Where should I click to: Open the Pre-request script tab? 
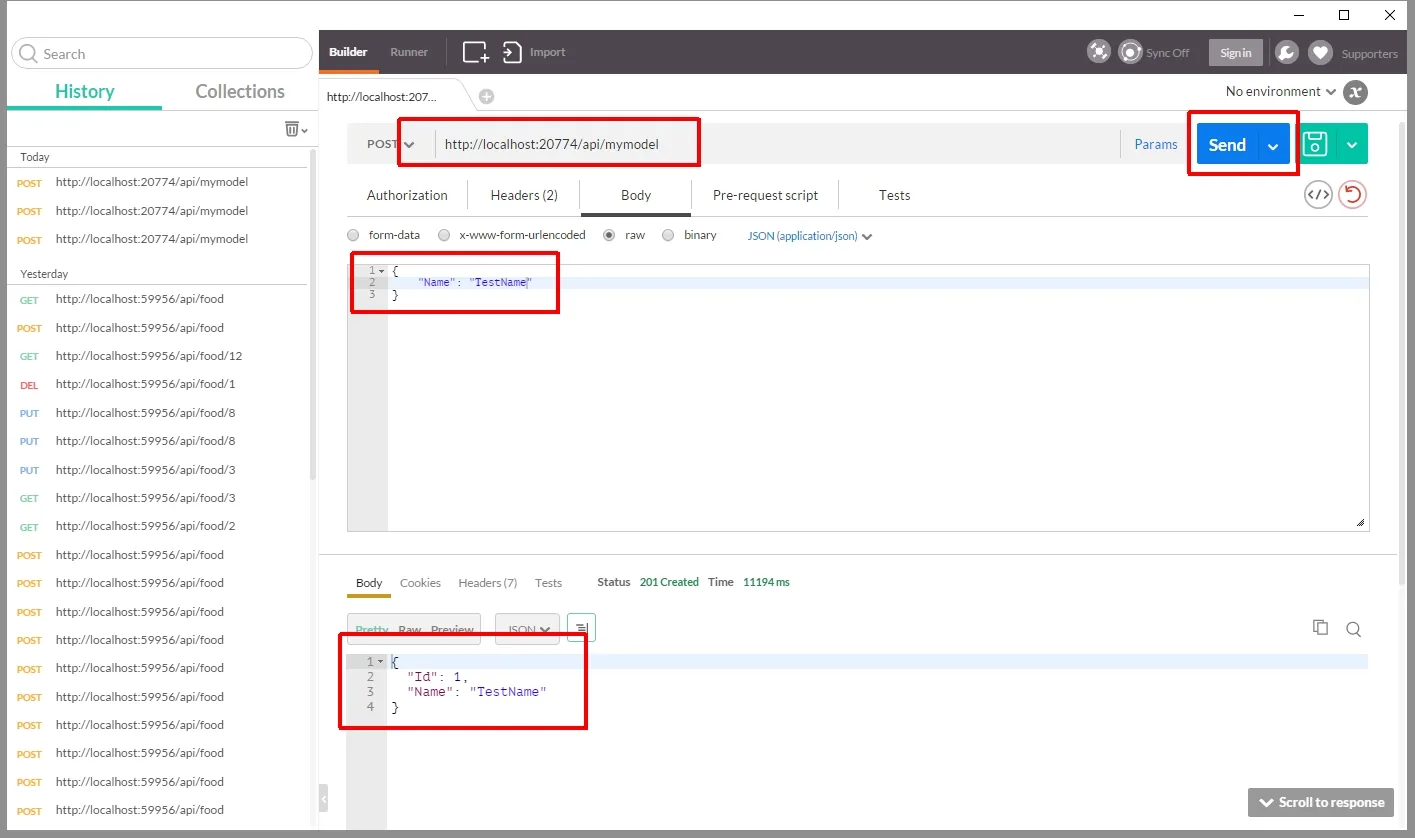coord(765,195)
